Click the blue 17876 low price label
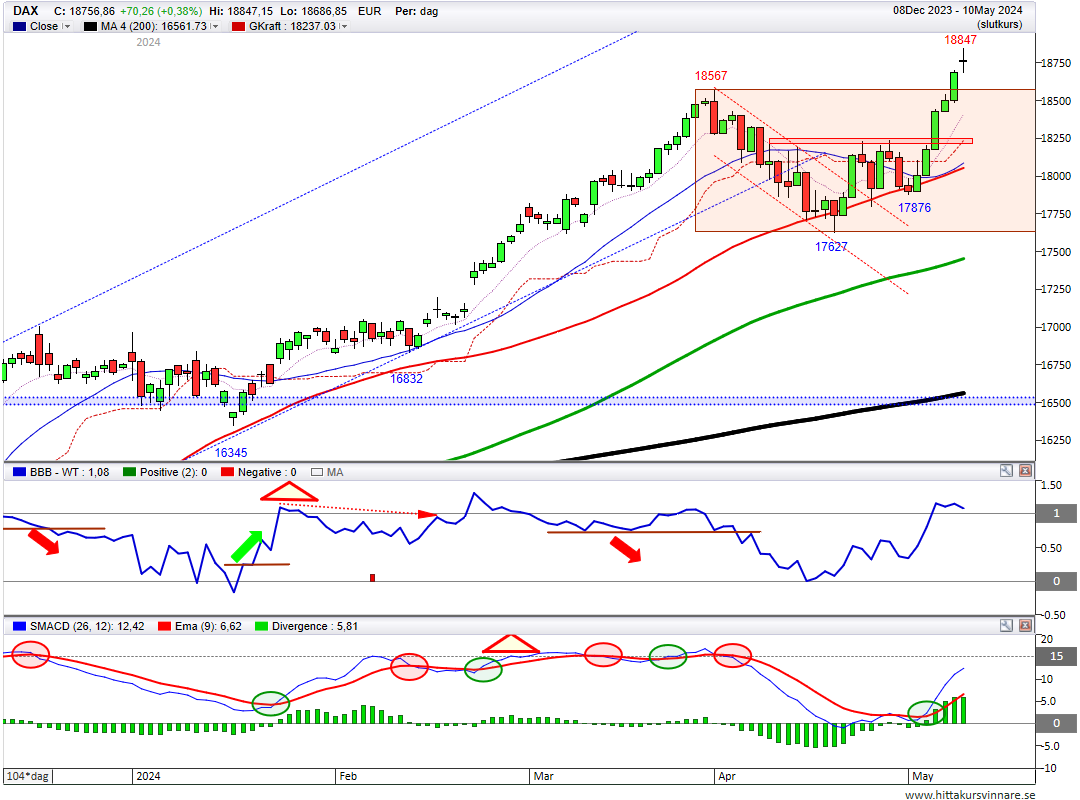 click(915, 207)
